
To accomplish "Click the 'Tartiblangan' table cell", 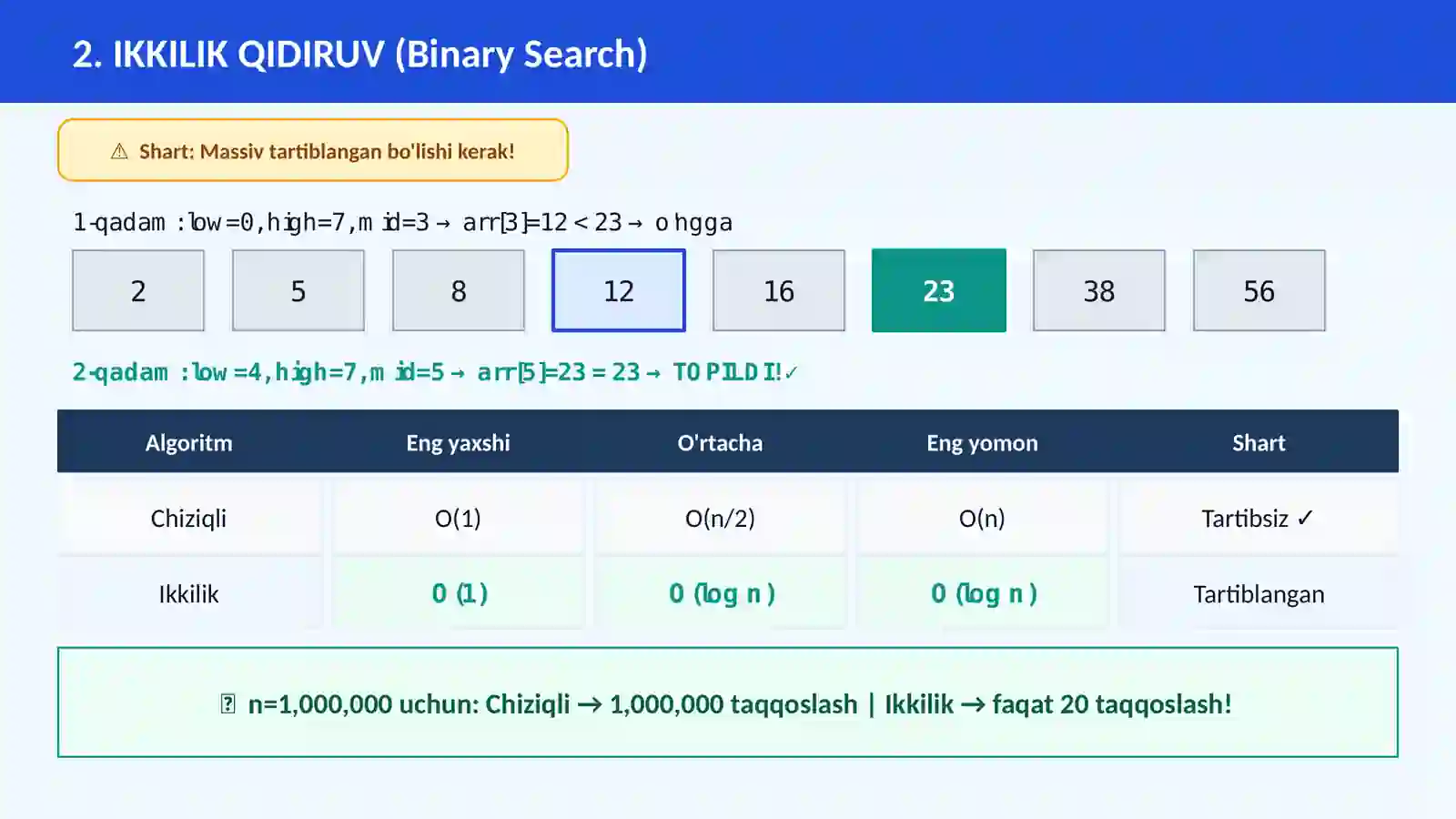I will coord(1259,593).
